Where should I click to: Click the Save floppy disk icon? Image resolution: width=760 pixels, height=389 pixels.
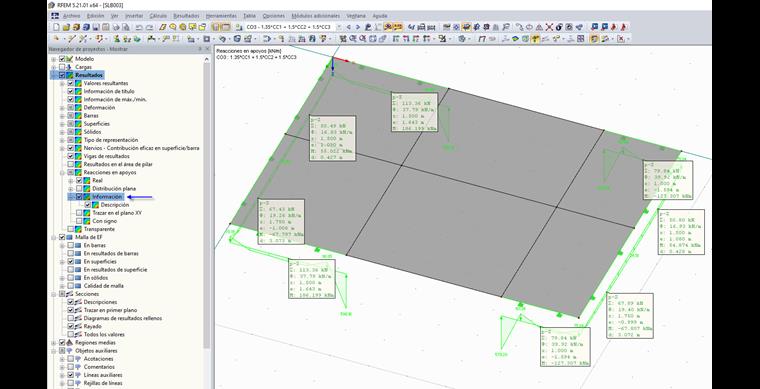[x=96, y=27]
